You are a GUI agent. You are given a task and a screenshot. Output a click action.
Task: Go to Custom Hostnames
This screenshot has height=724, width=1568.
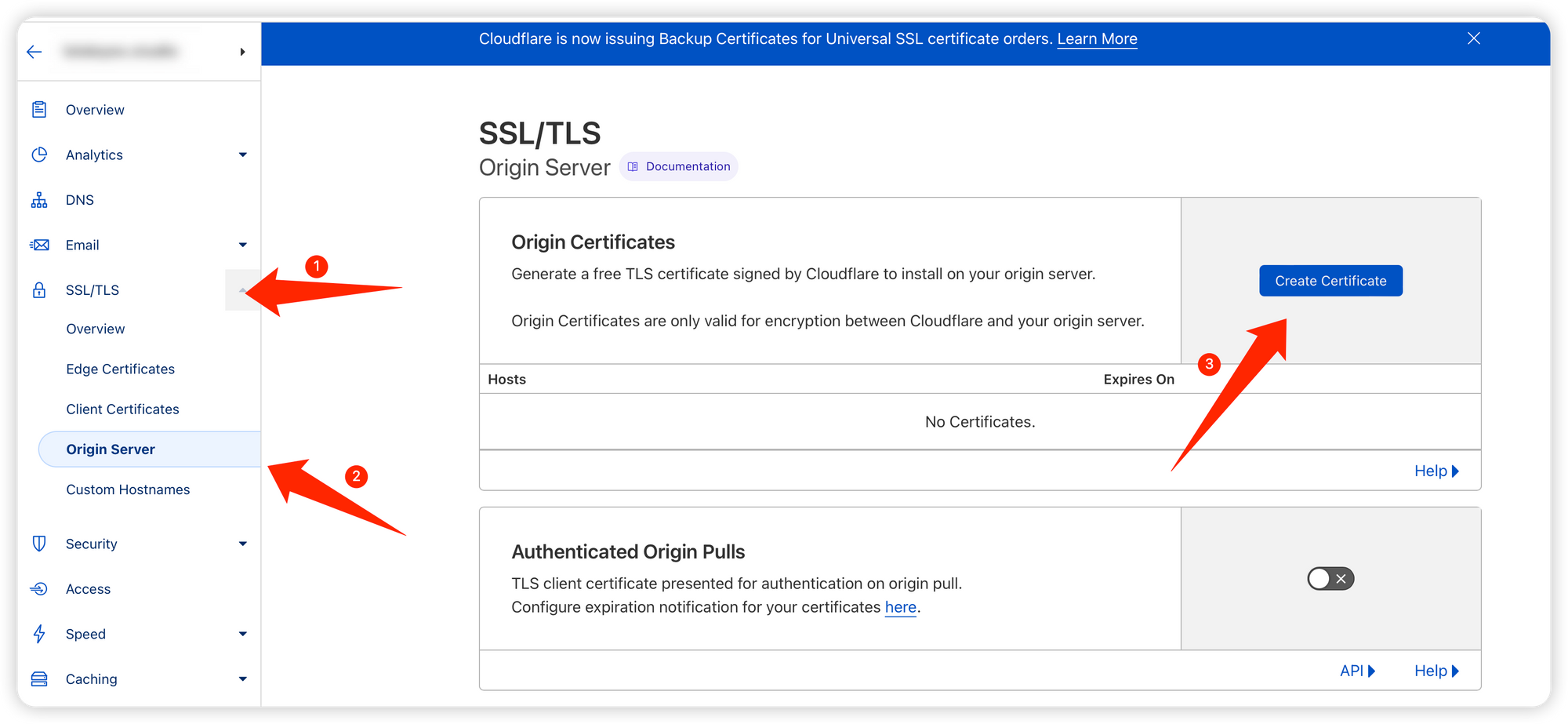coord(128,489)
